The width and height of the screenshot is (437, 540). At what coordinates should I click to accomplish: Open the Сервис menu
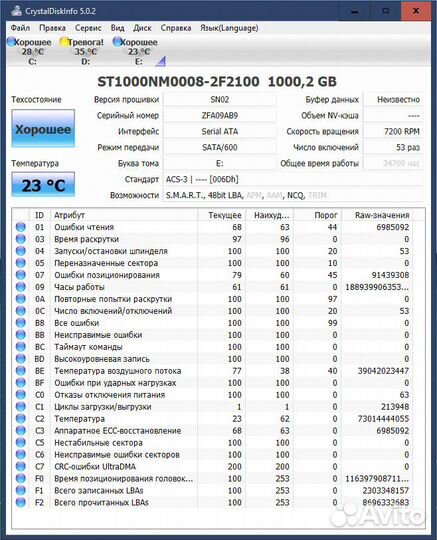[88, 28]
